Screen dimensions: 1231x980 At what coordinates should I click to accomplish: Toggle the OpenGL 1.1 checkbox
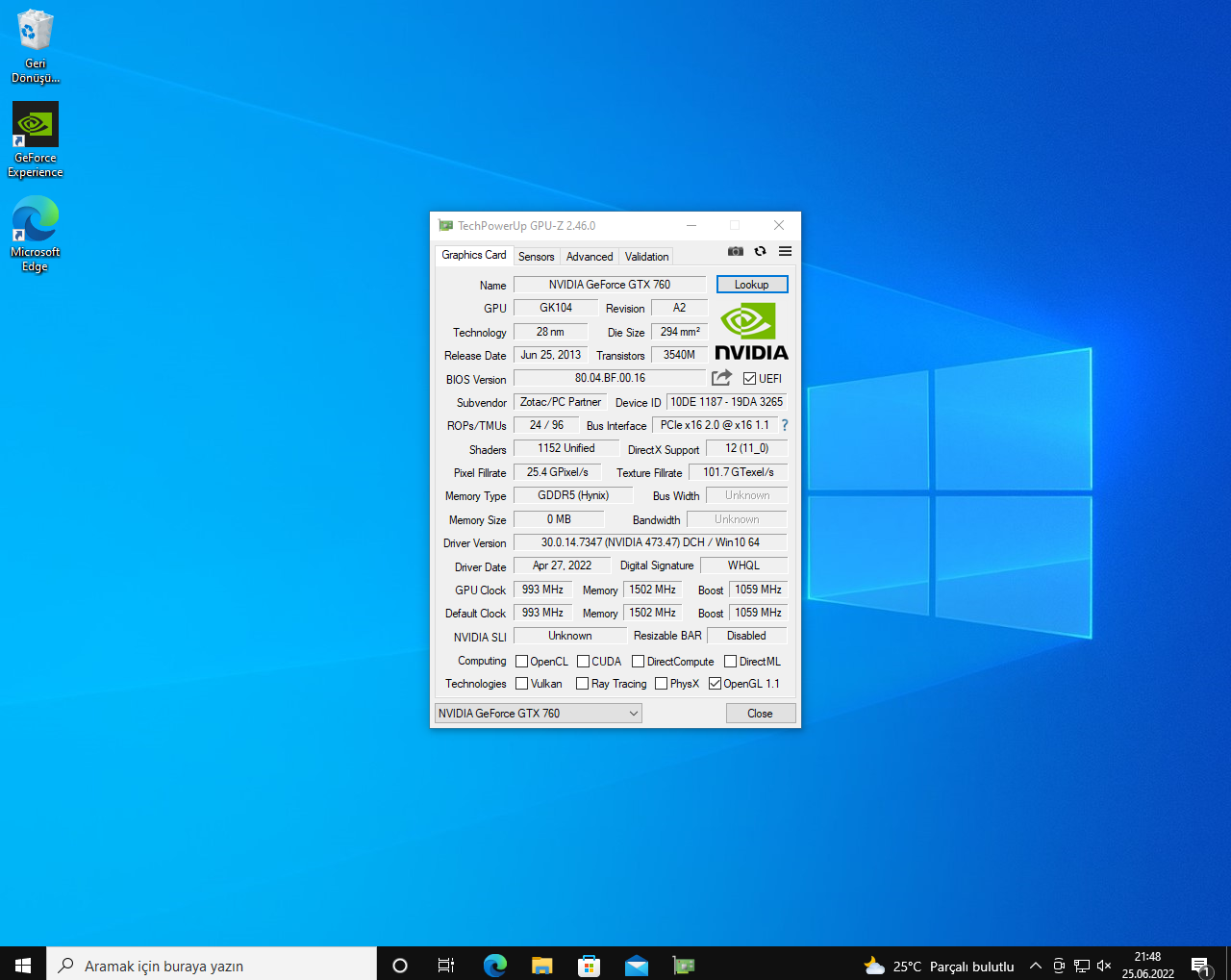[x=715, y=684]
